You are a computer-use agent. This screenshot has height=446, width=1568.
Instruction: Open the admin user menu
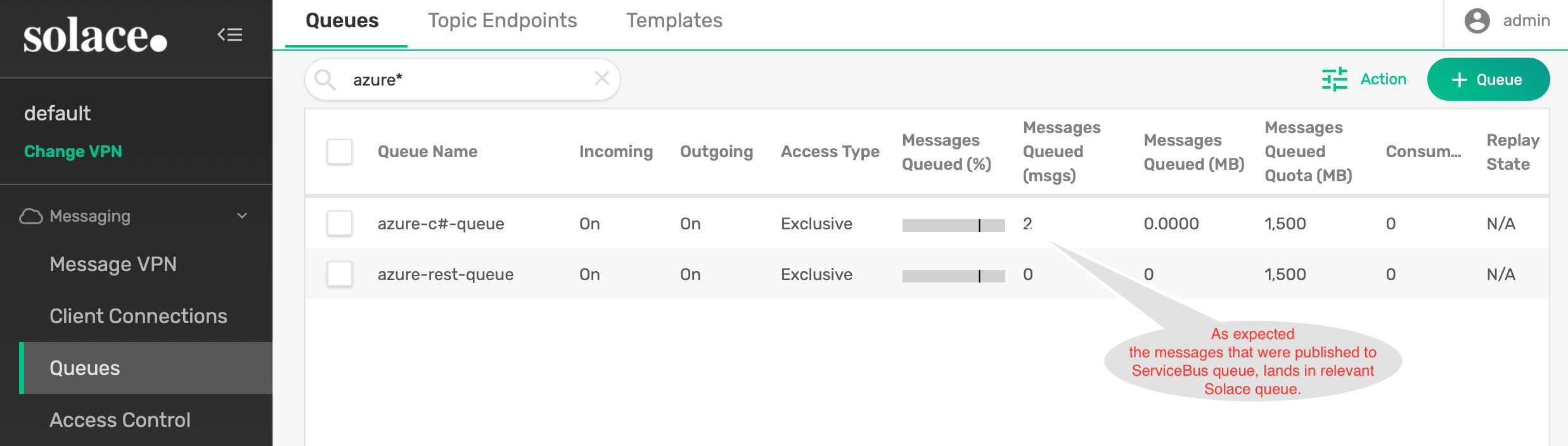[1526, 21]
